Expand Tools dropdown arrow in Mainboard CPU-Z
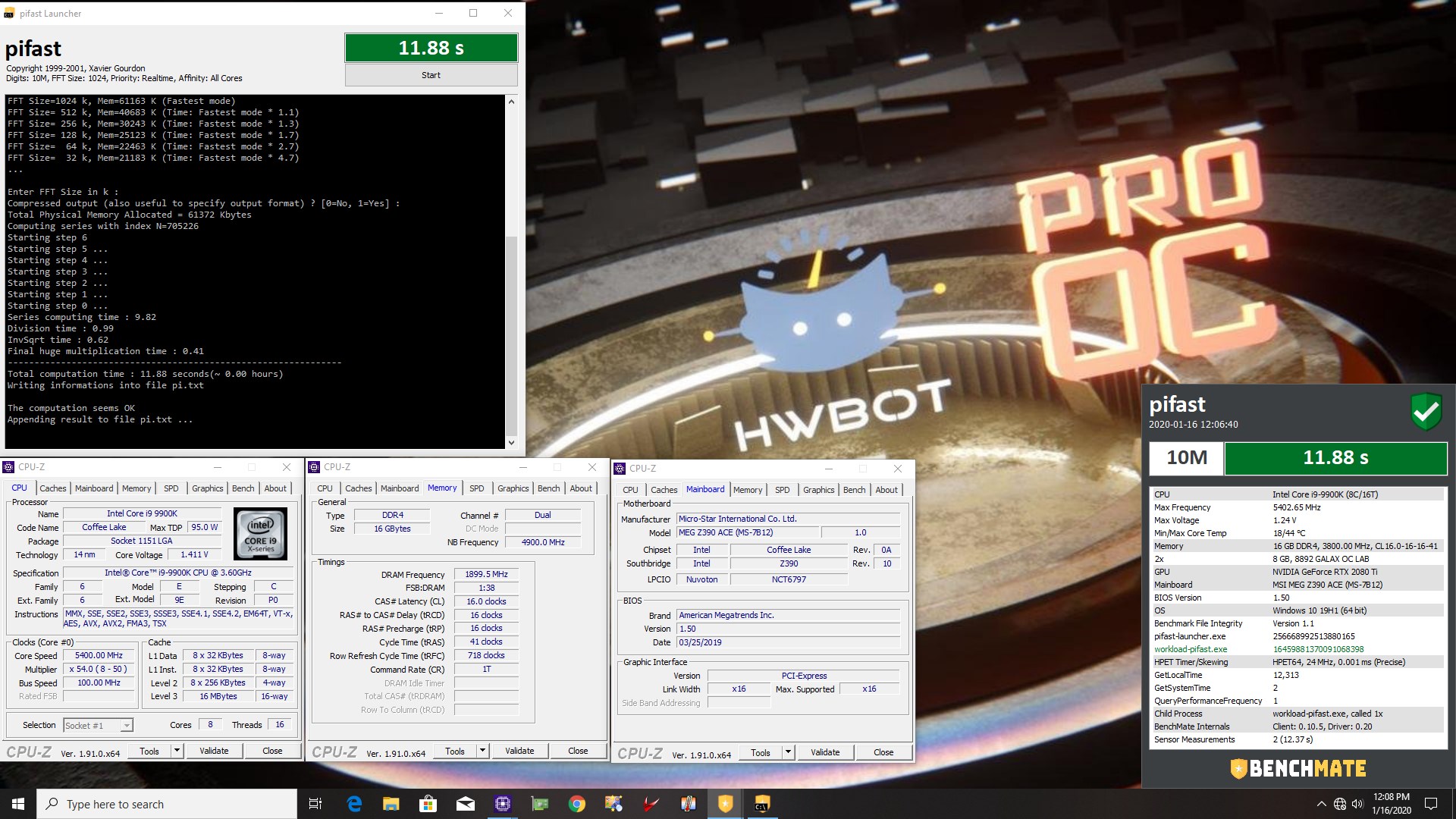Image resolution: width=1456 pixels, height=819 pixels. click(788, 752)
